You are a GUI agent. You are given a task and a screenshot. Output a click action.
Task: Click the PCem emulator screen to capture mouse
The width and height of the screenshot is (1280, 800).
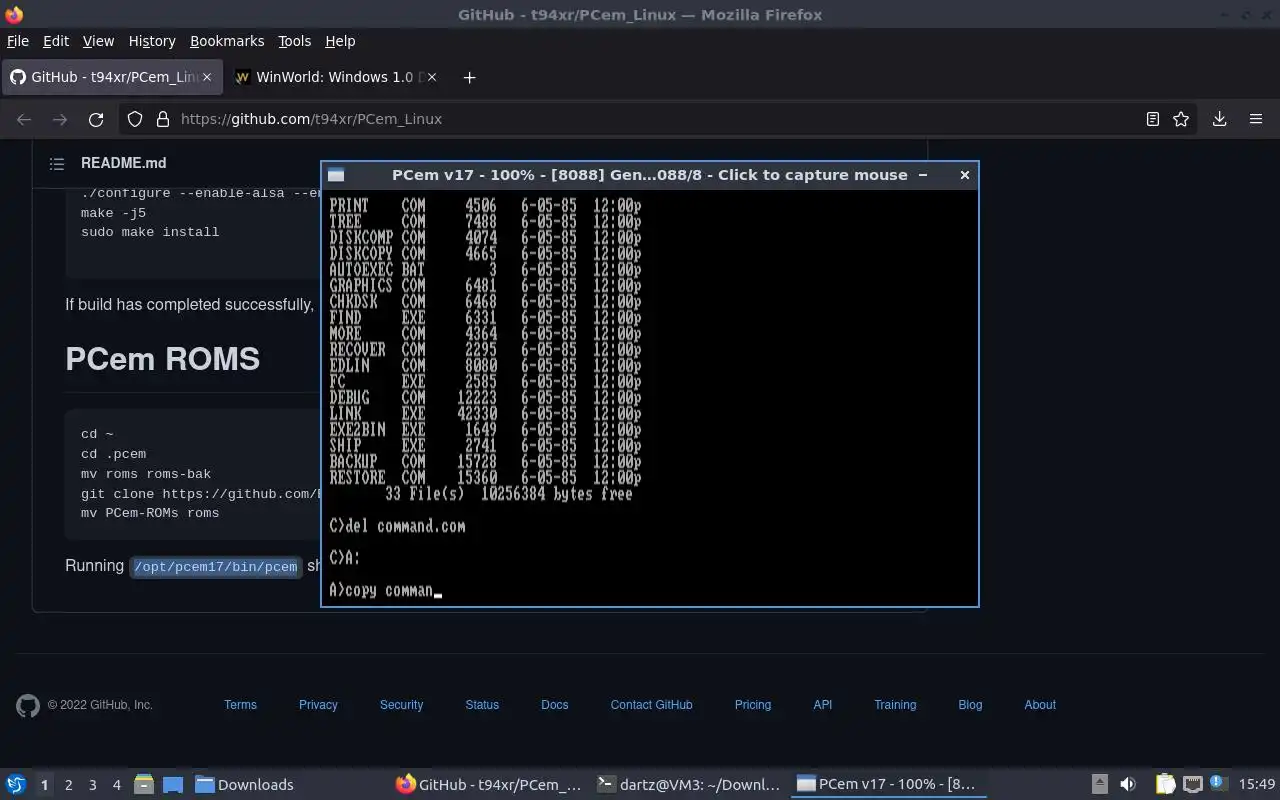pyautogui.click(x=650, y=397)
